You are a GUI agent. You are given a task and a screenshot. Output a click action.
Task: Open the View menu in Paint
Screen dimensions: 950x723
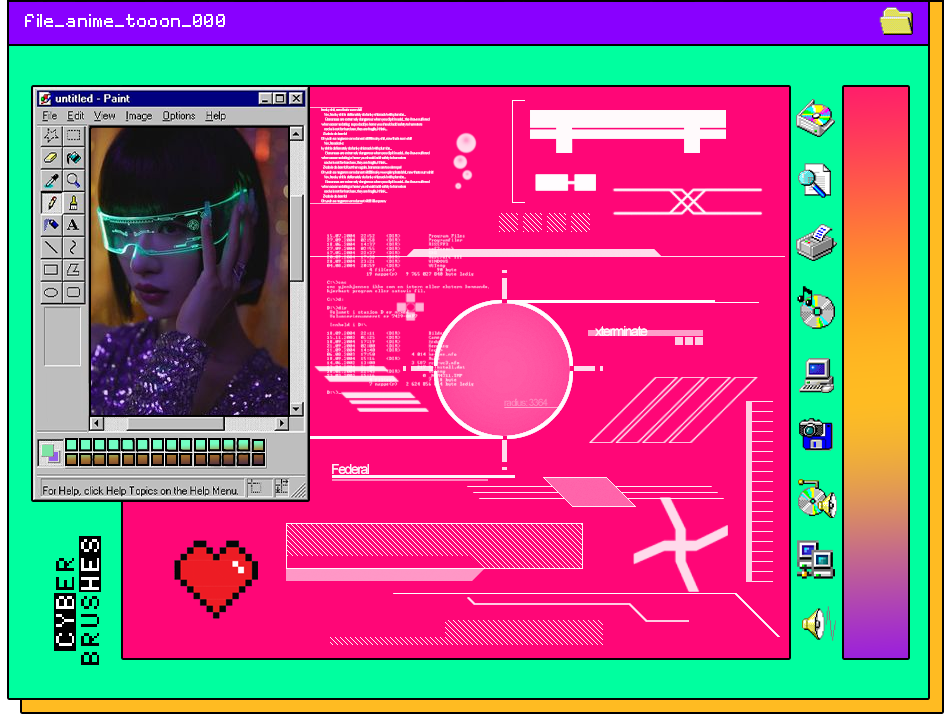104,116
